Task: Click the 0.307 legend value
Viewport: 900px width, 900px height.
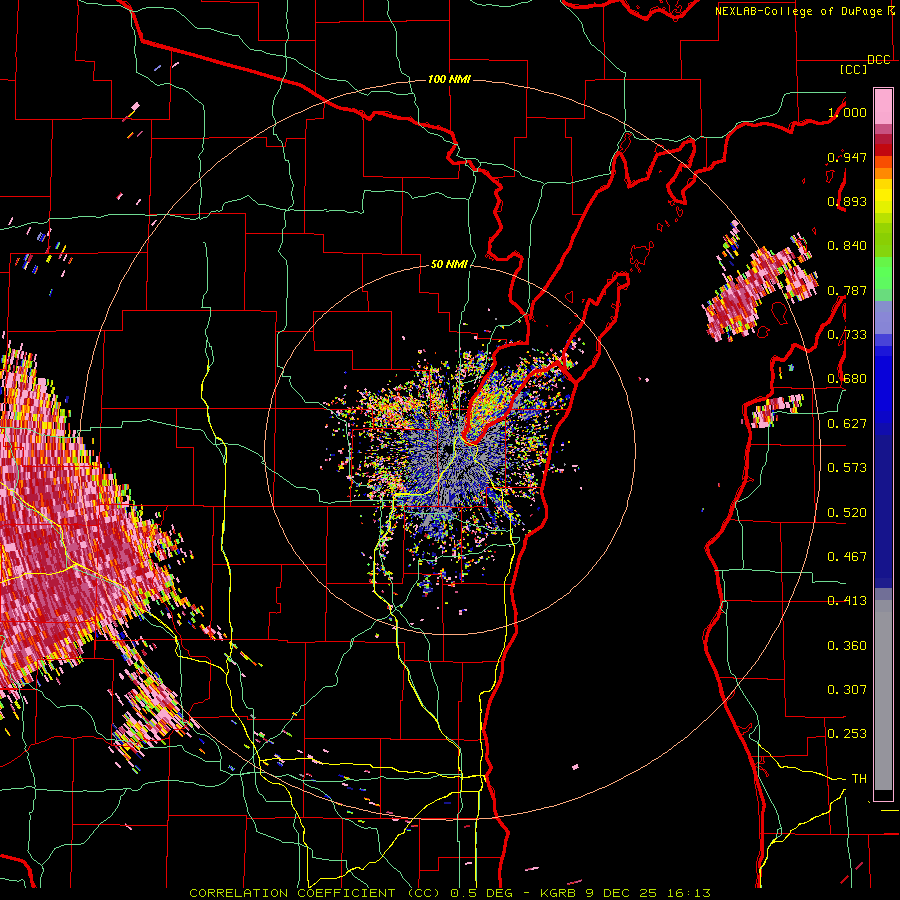Action: (847, 690)
